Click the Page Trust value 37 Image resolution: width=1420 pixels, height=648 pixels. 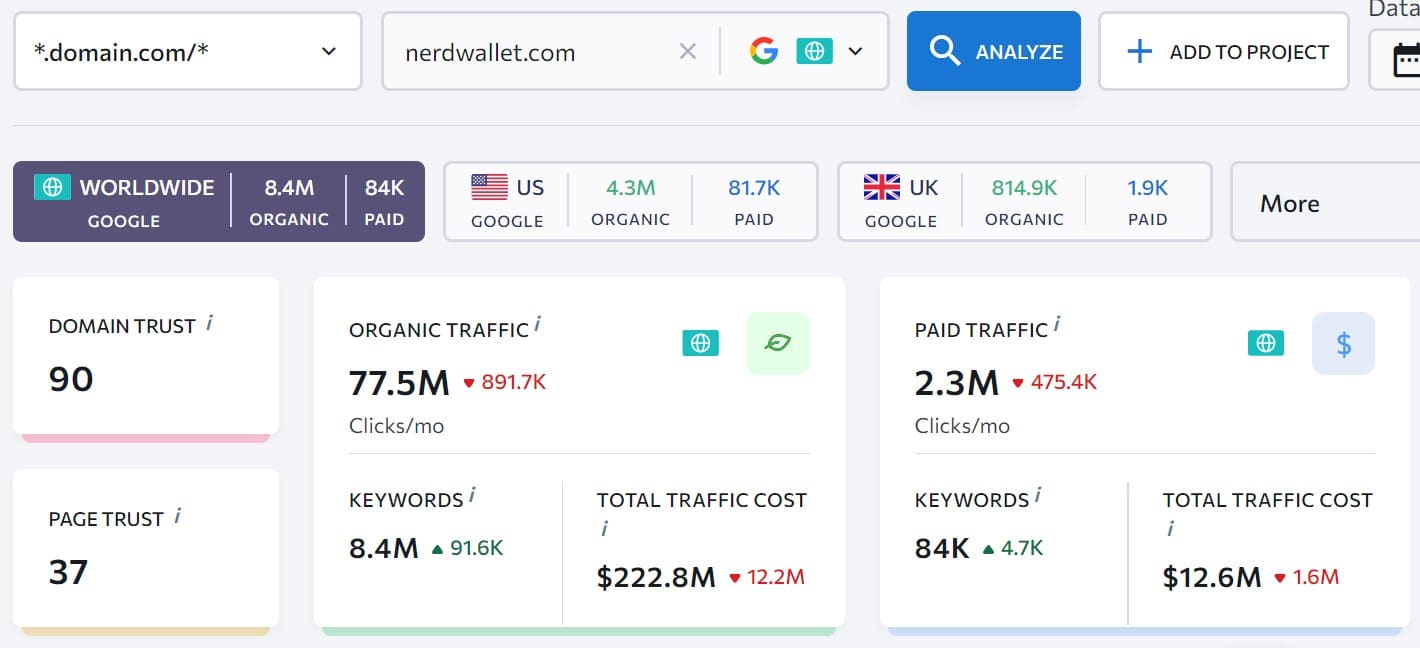(x=69, y=572)
